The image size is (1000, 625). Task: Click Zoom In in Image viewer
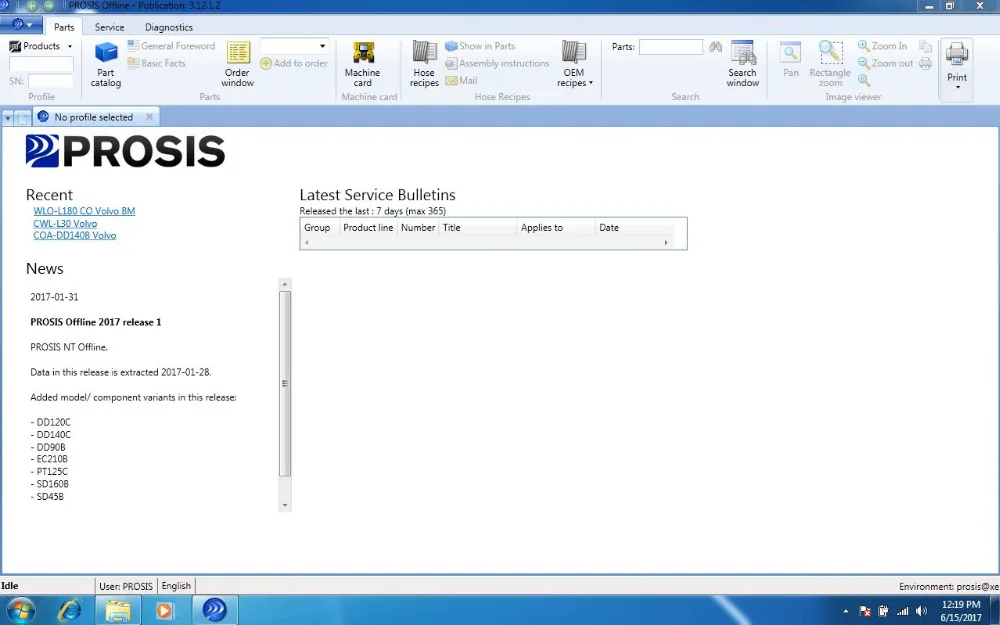(x=883, y=46)
